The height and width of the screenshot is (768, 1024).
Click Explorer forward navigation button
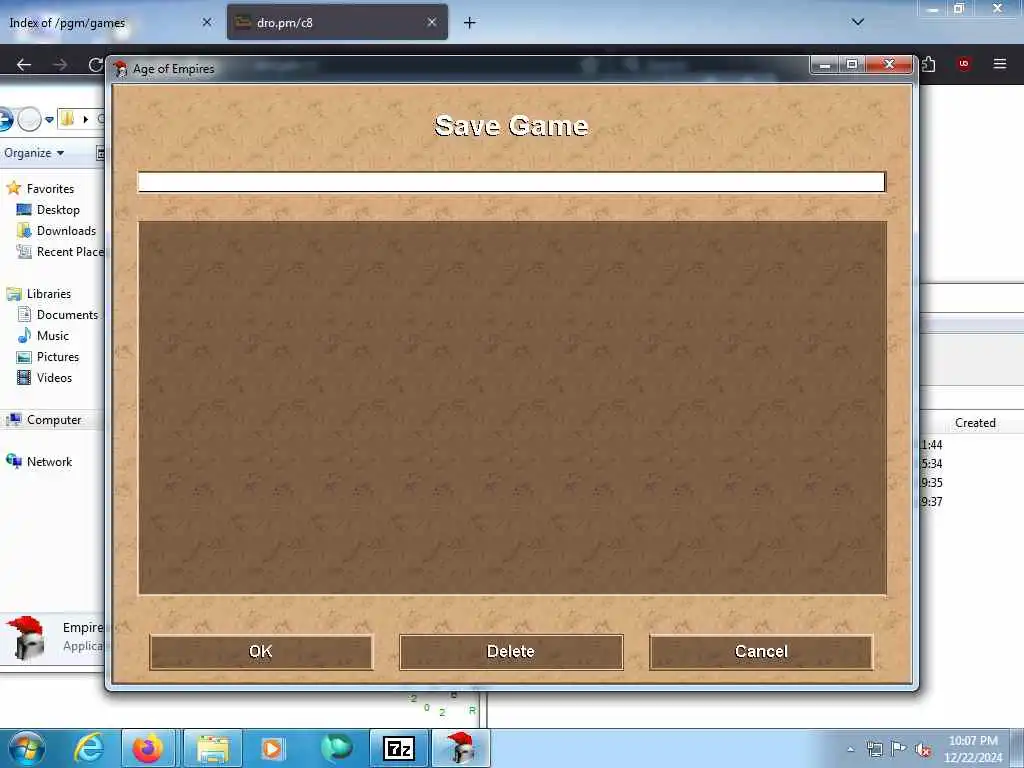point(29,120)
